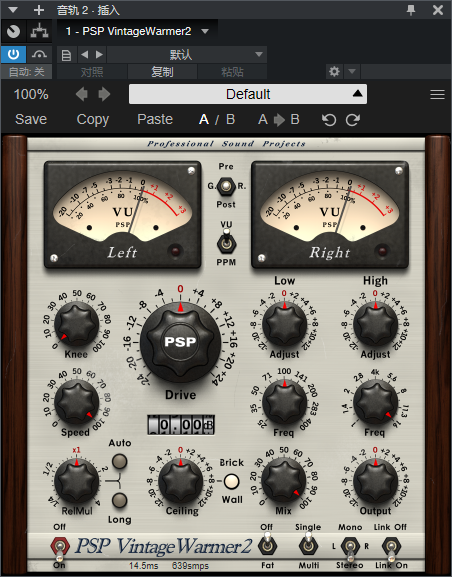Open the preset file document icon
The image size is (452, 577).
pyautogui.click(x=67, y=55)
